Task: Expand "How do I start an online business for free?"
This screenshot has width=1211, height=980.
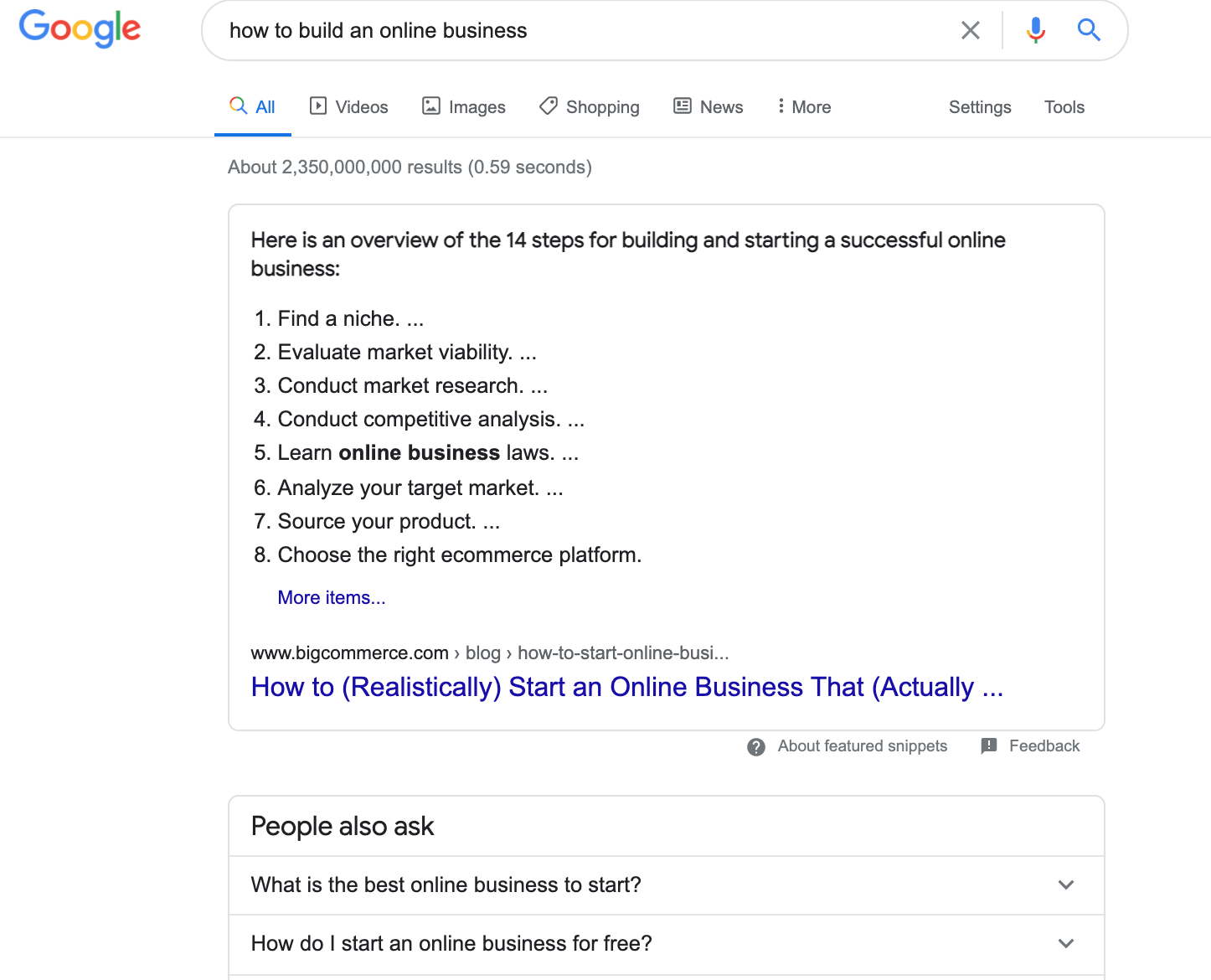Action: [1065, 943]
